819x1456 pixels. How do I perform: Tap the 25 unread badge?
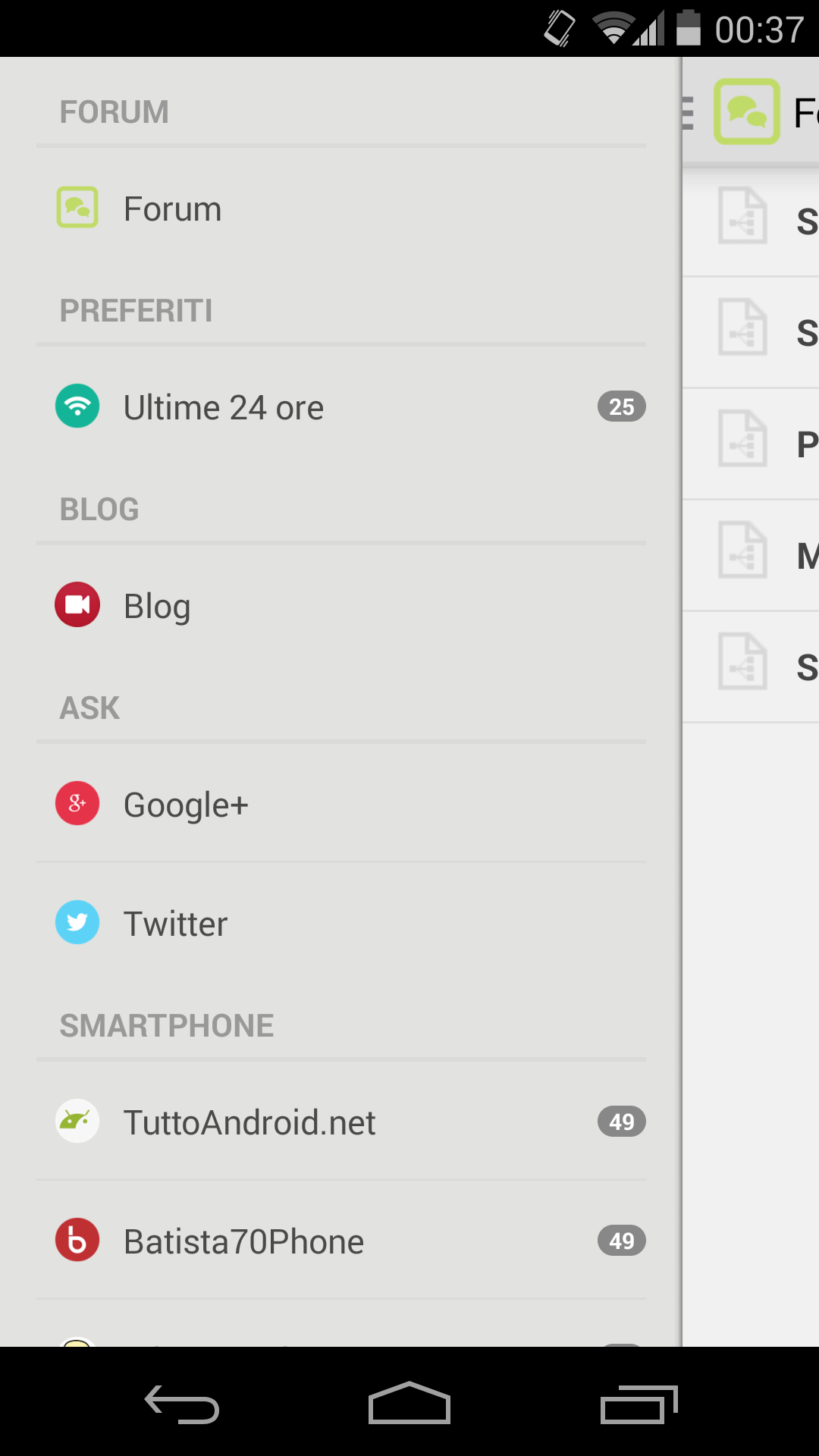pos(621,406)
